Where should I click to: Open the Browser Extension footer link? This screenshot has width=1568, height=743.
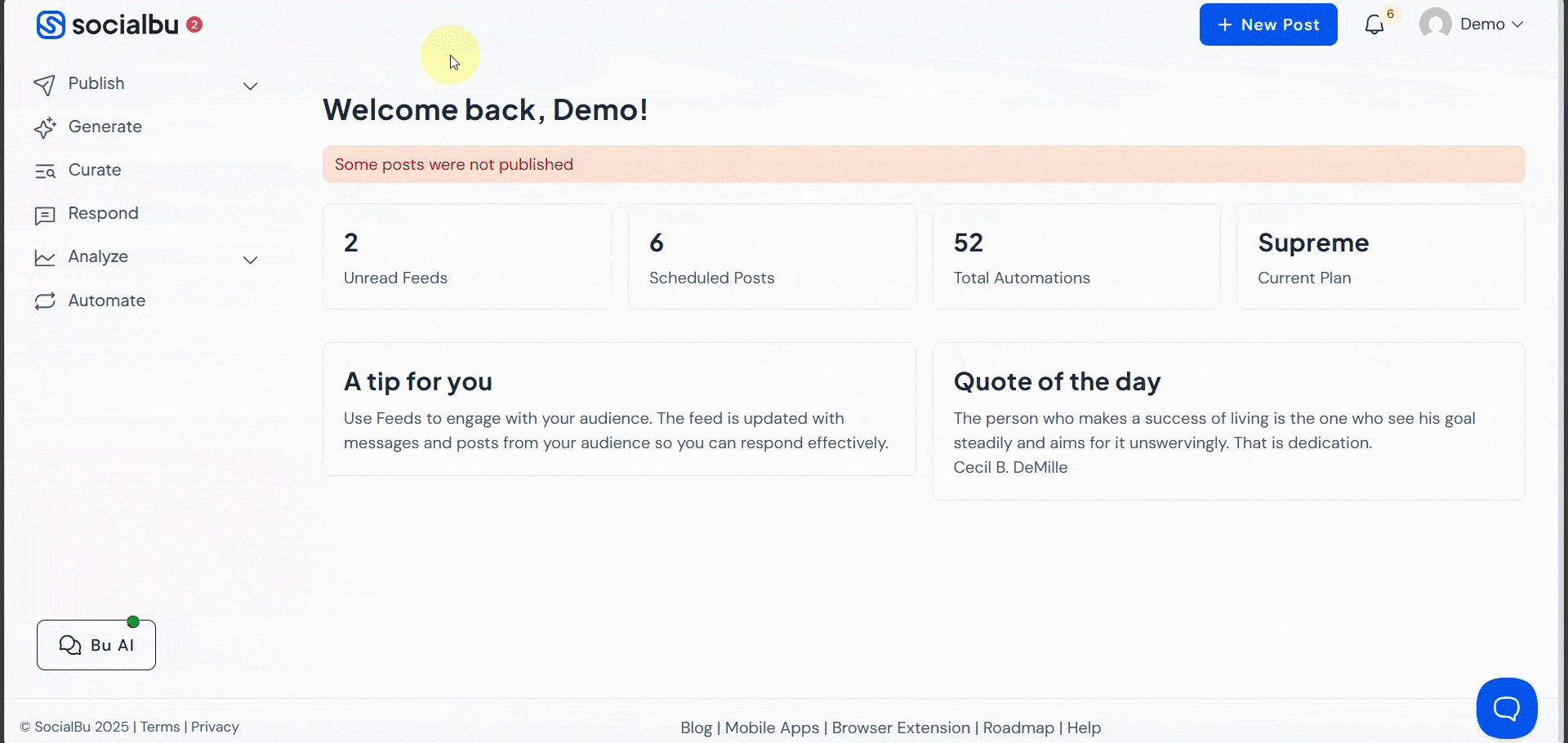[901, 727]
